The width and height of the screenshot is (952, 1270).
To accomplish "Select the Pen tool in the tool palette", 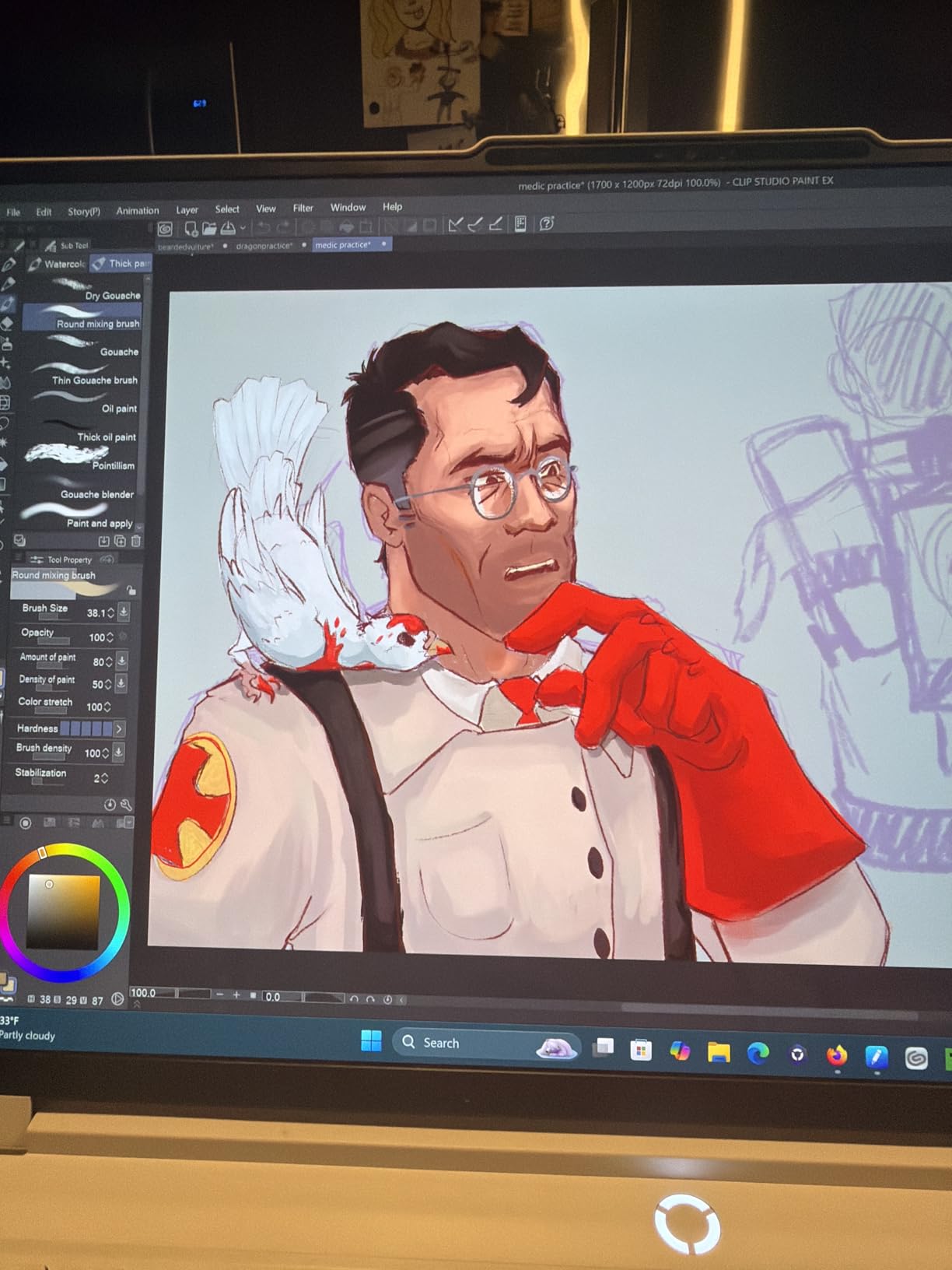I will click(x=8, y=265).
